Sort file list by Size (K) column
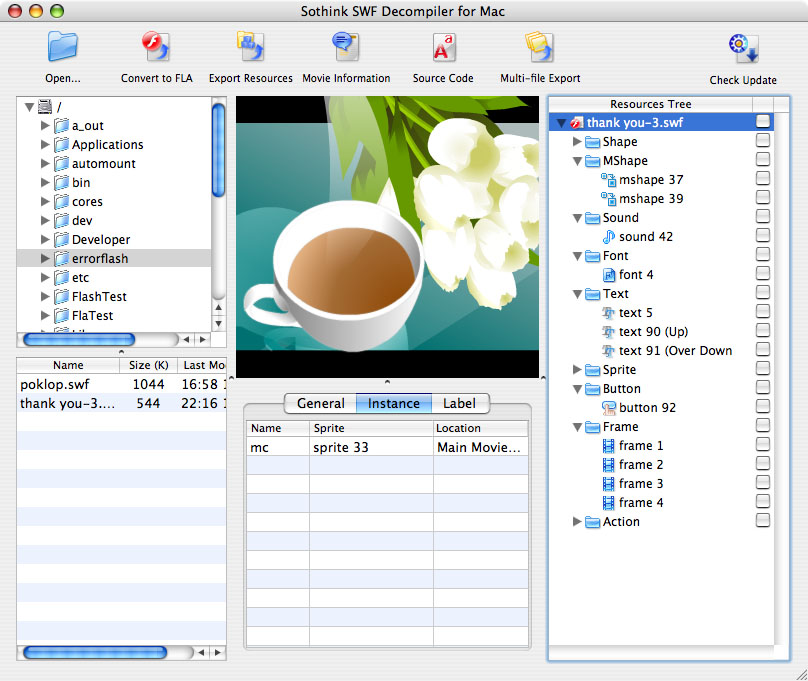 [x=148, y=365]
